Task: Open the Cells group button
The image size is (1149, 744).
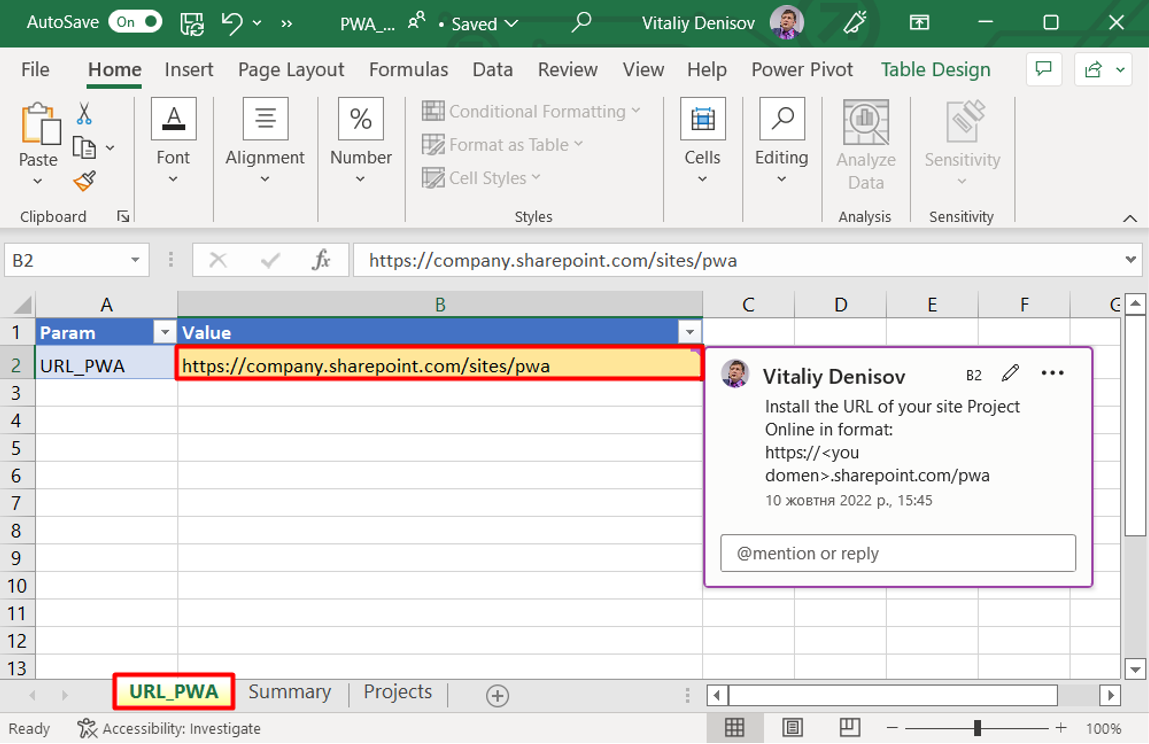Action: [702, 141]
